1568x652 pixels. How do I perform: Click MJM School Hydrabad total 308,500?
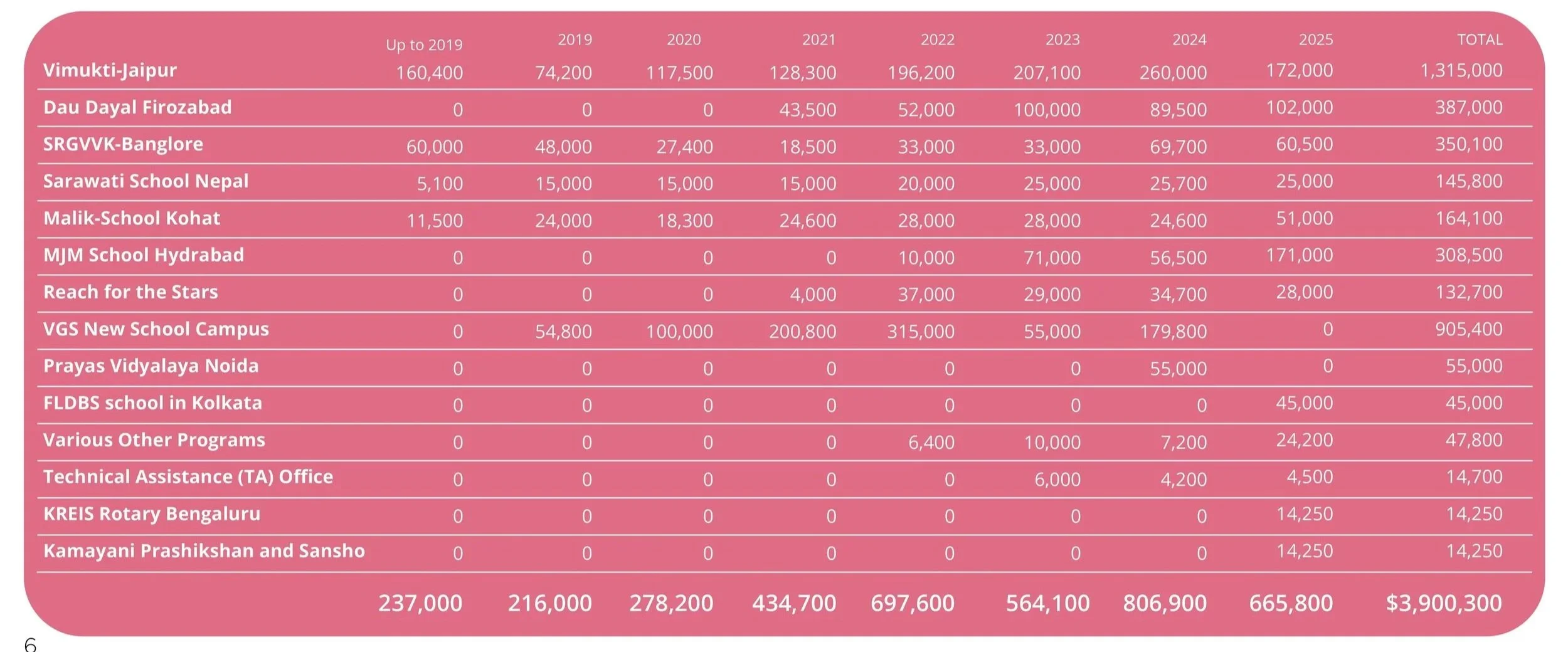click(x=1469, y=255)
